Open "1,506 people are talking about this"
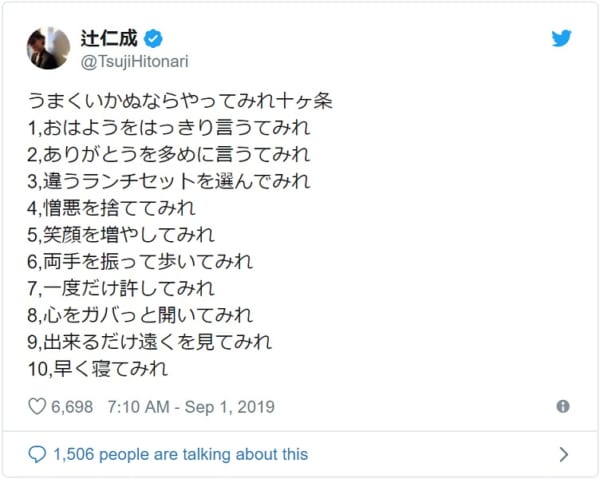 click(181, 455)
